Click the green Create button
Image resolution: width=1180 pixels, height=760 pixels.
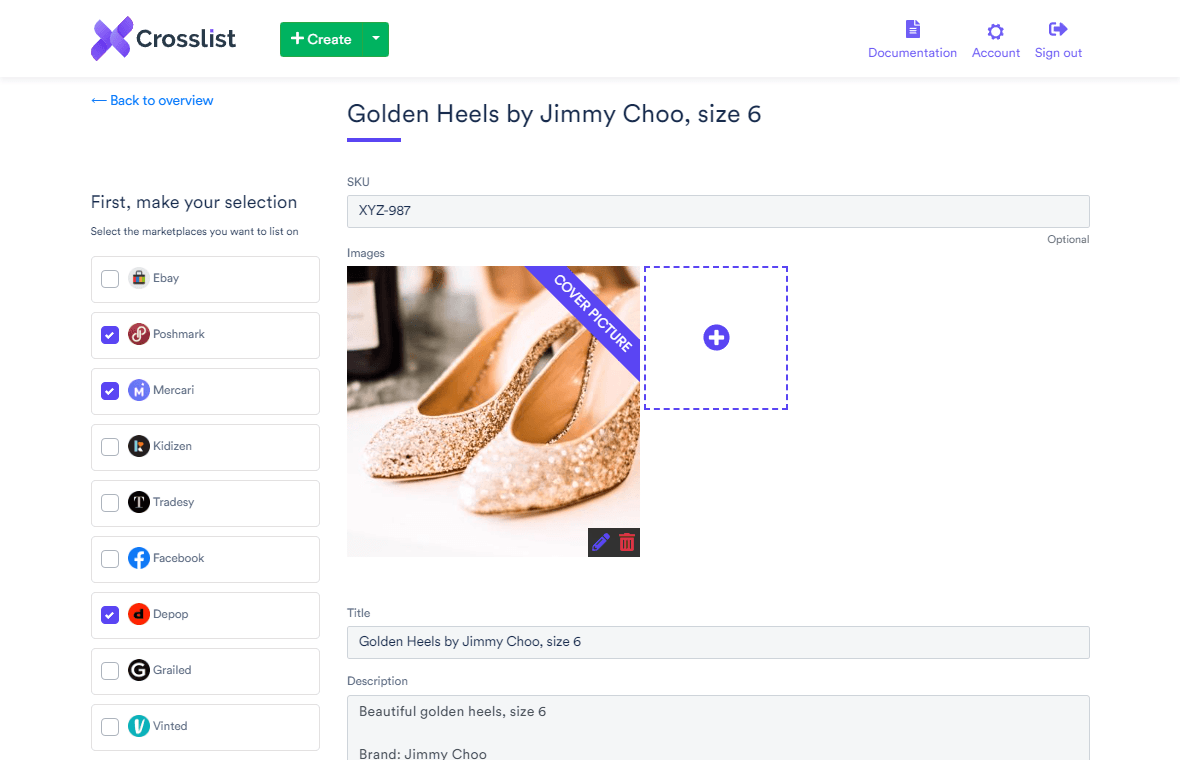point(321,39)
